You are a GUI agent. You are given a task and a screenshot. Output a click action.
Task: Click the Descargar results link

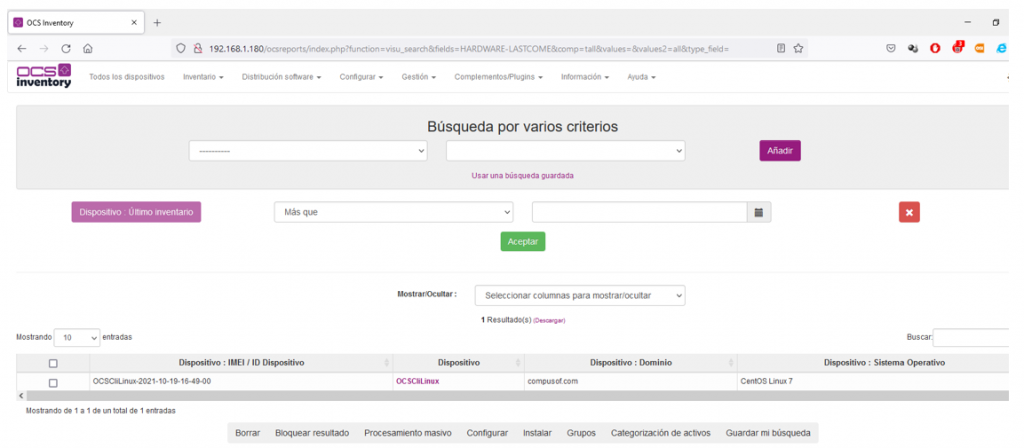549,321
